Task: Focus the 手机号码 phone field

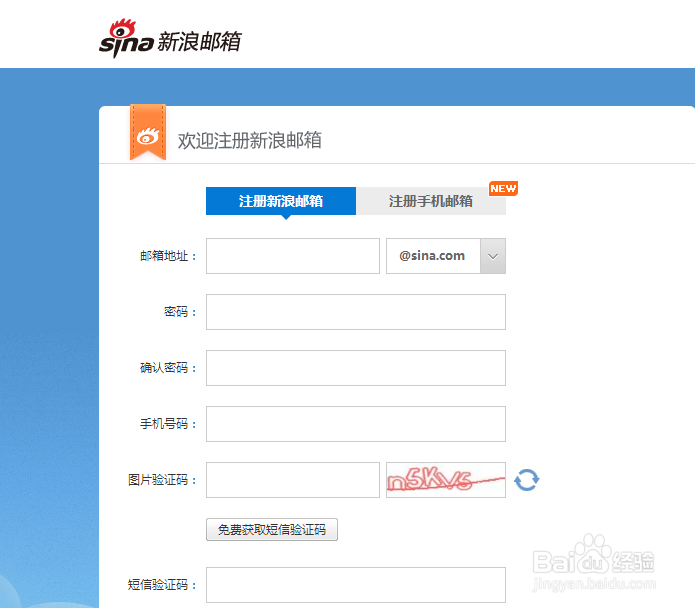Action: pos(356,424)
